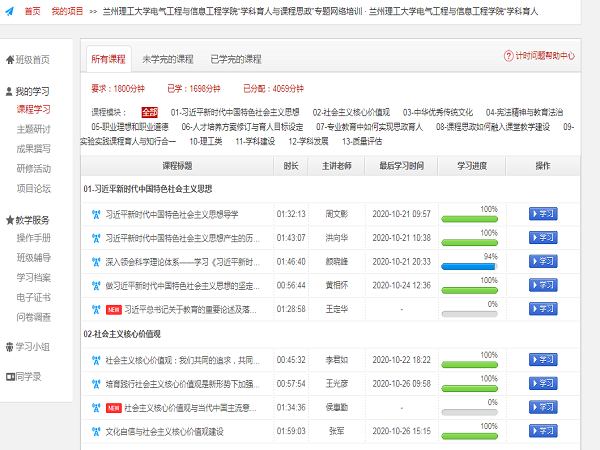600x450 pixels.
Task: Click the clock help icon near 计时问题帮助中心
Action: coord(509,57)
